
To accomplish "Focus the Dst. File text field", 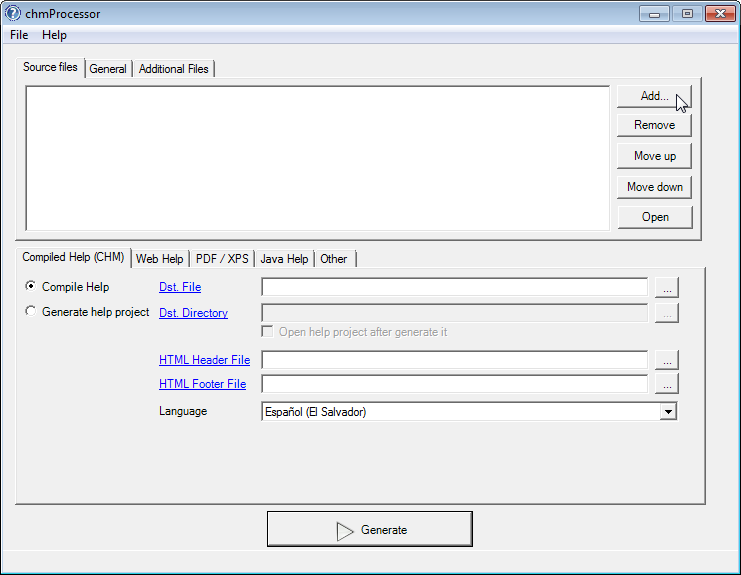I will coord(455,287).
